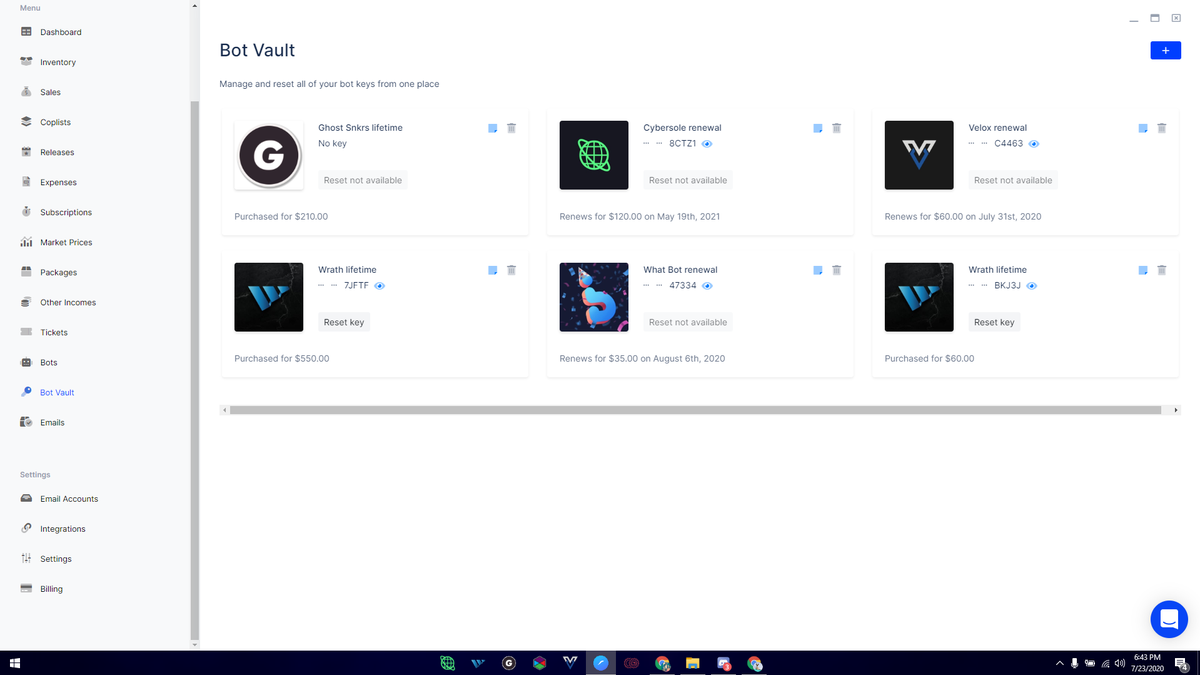Delete the What Bot renewal entry
The image size is (1200, 675).
(836, 270)
